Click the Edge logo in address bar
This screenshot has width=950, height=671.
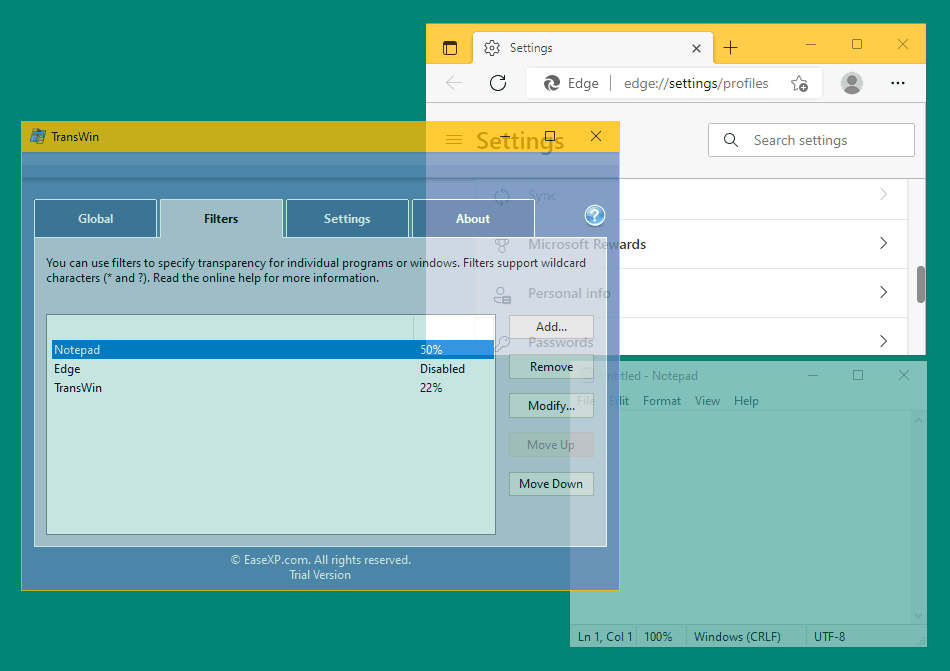[x=551, y=83]
